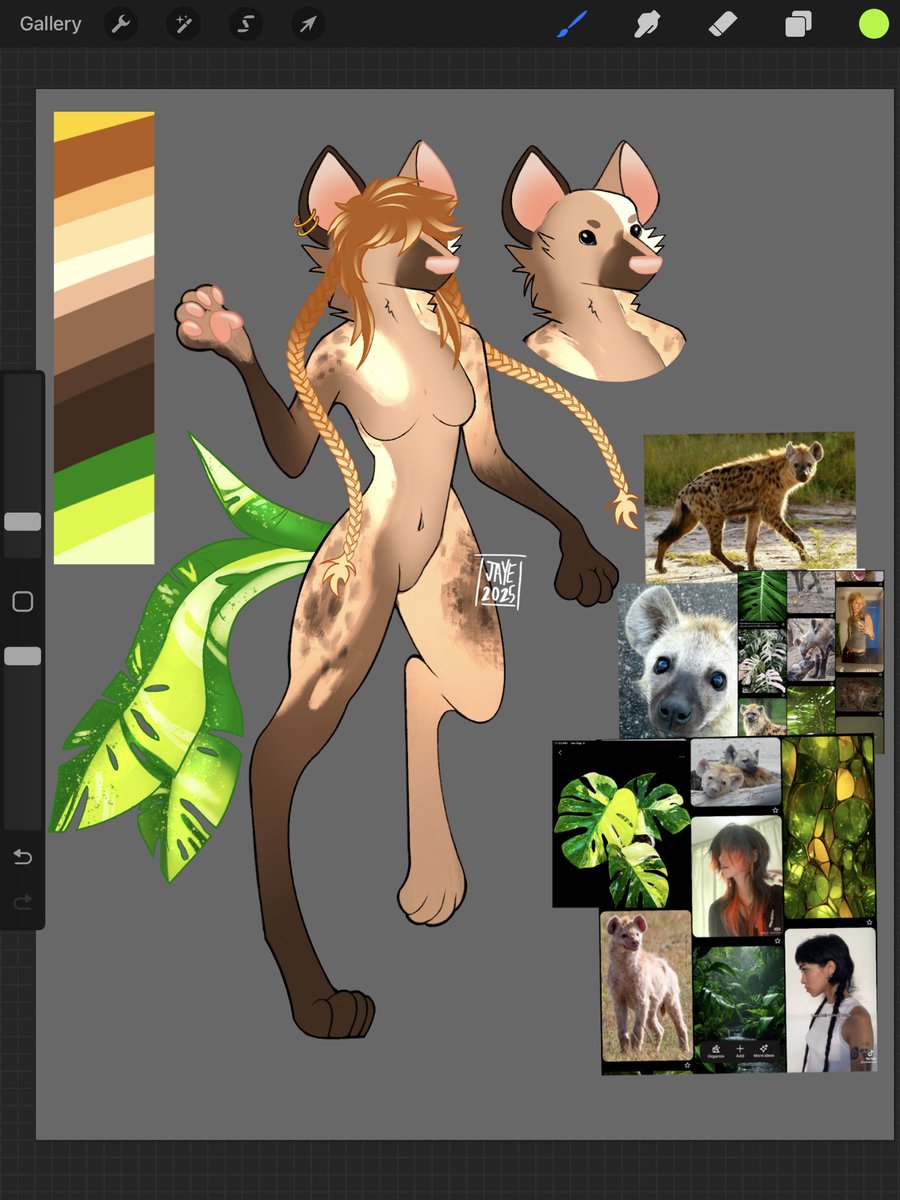This screenshot has width=900, height=1200.
Task: Select the Transform arrow tool
Action: (307, 24)
